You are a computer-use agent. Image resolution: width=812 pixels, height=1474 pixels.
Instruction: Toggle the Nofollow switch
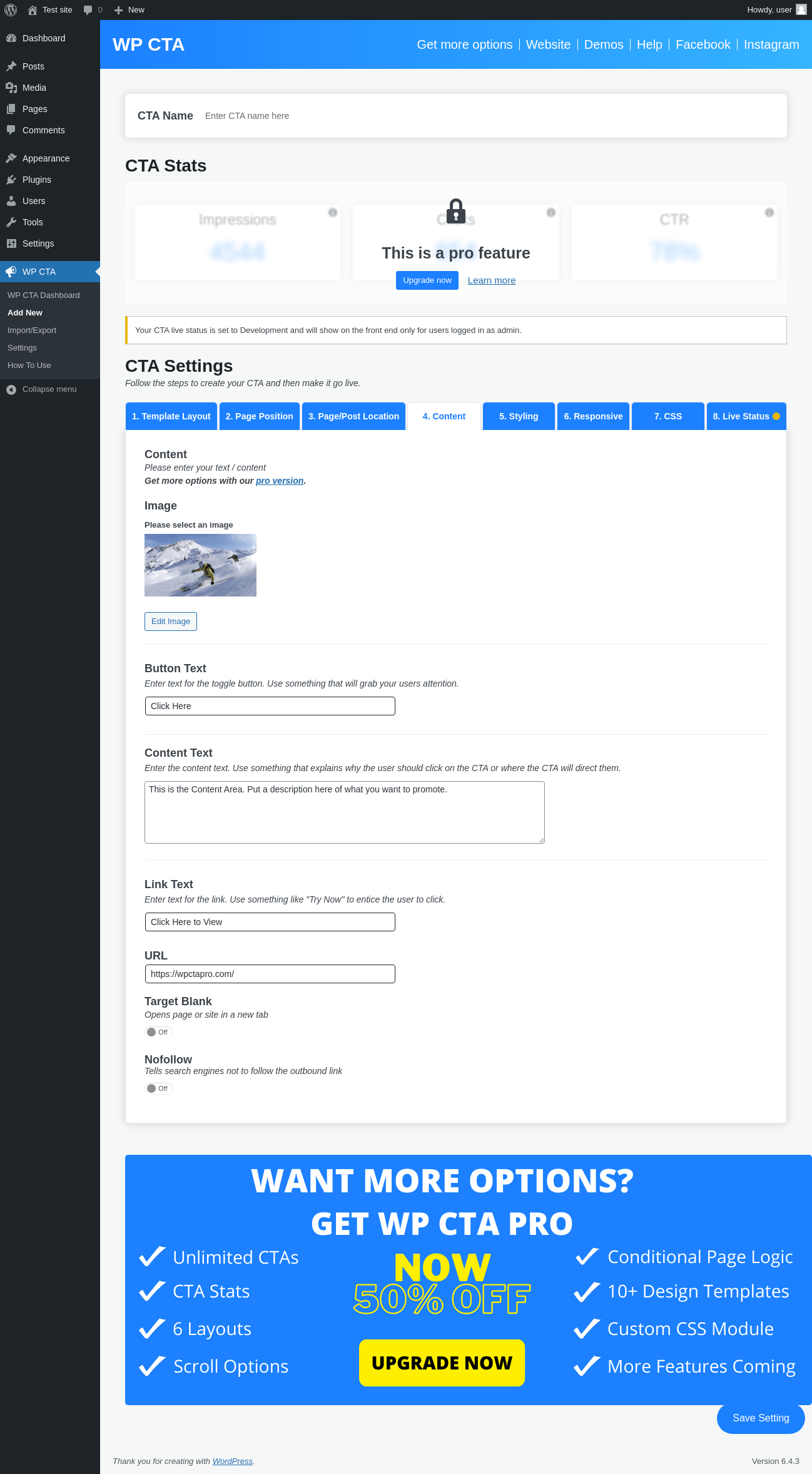point(159,1088)
